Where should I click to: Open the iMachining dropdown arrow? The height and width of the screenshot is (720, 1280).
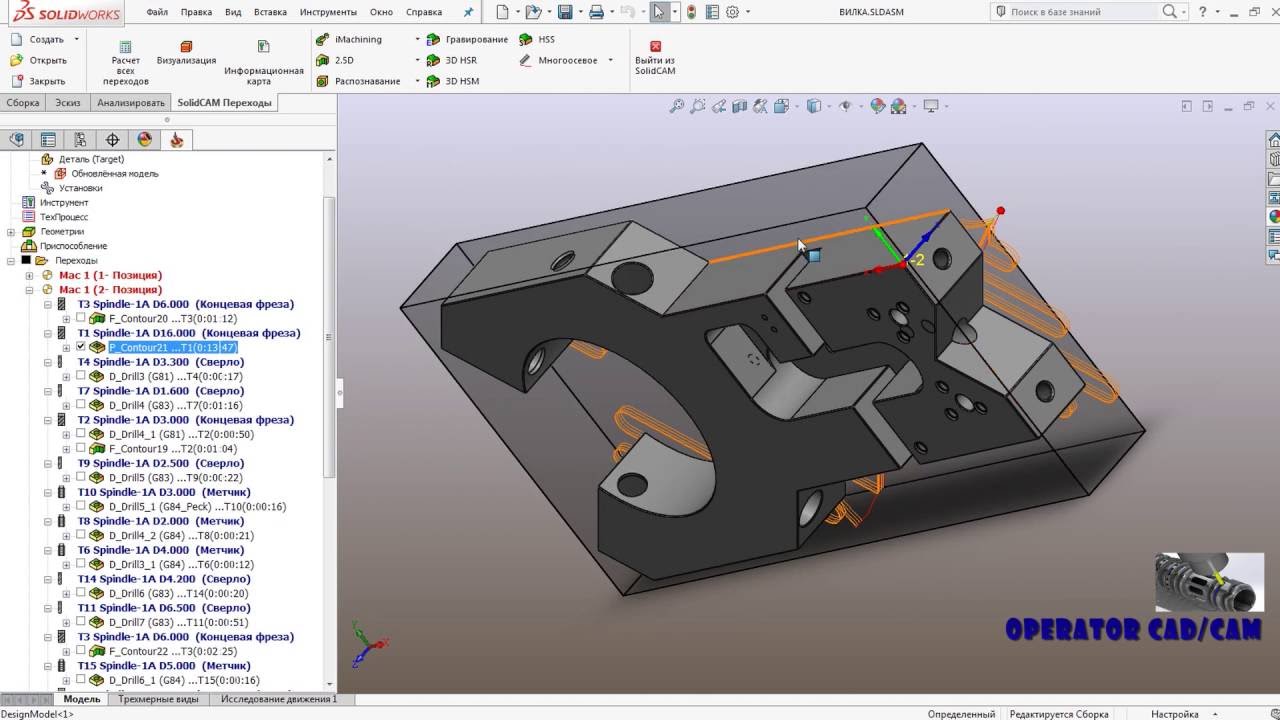pyautogui.click(x=418, y=40)
